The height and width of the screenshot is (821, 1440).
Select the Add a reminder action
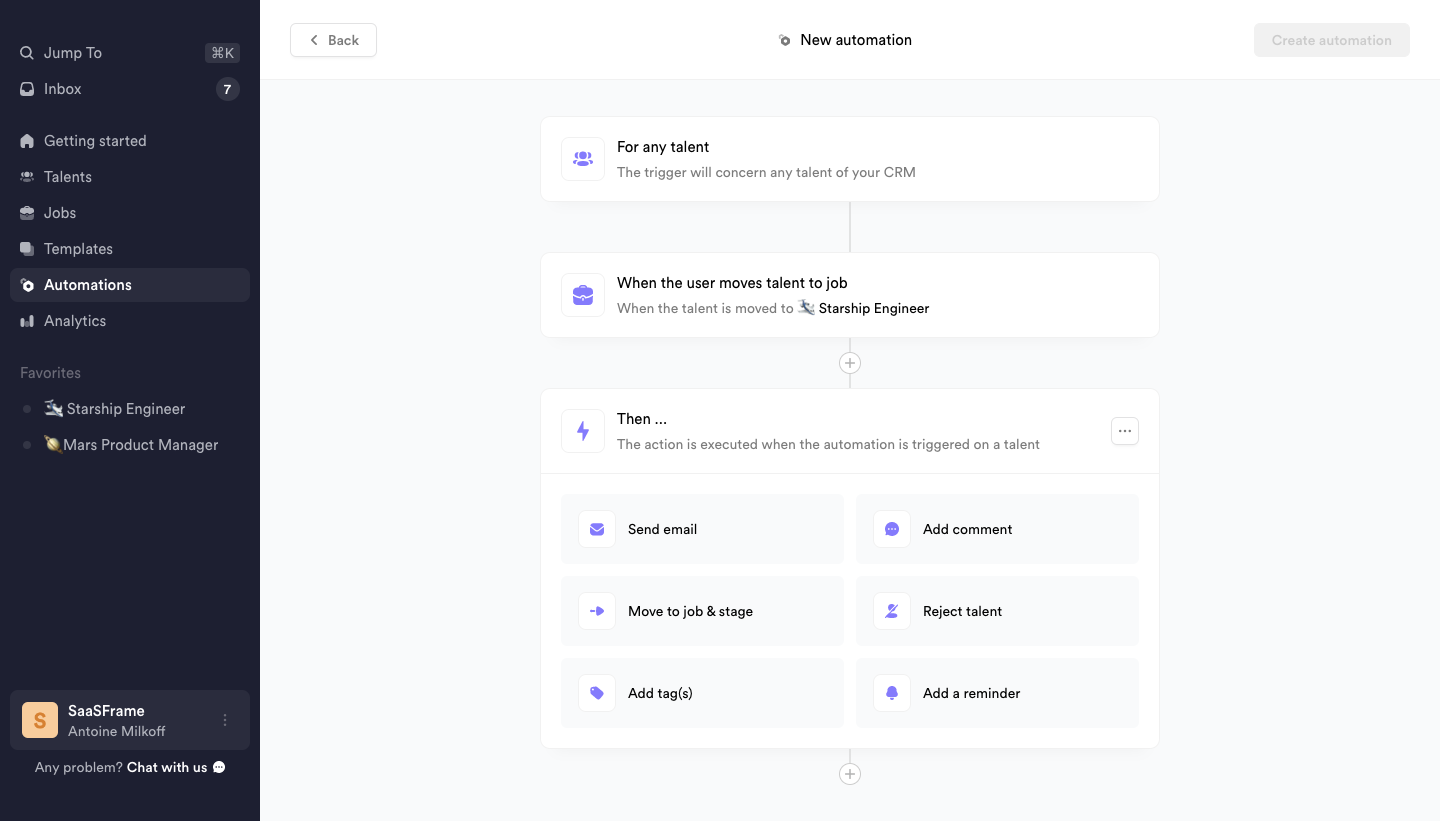click(997, 693)
